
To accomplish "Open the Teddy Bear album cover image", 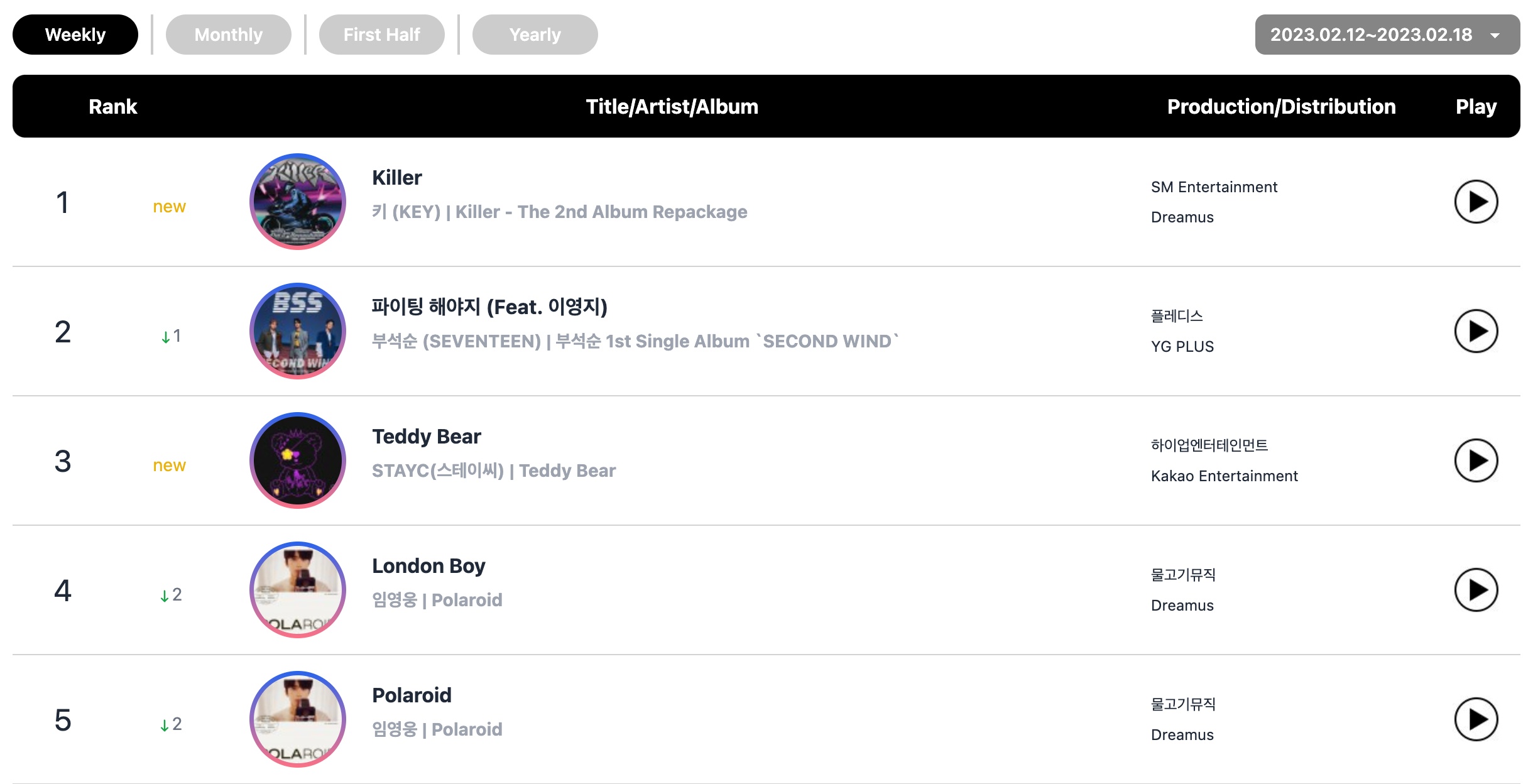I will pos(298,460).
